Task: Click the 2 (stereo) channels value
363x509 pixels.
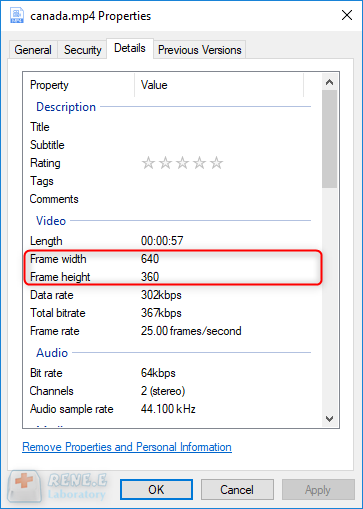Action: 163,391
